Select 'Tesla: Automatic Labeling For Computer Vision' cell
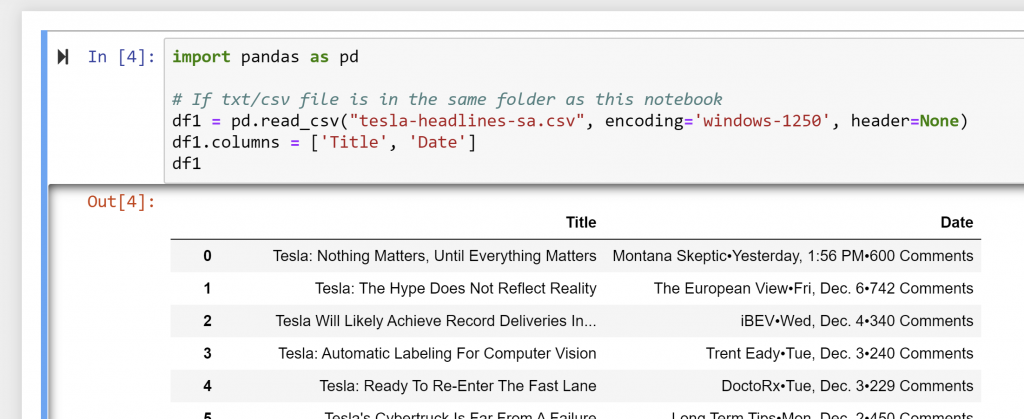This screenshot has width=1024, height=419. point(437,354)
